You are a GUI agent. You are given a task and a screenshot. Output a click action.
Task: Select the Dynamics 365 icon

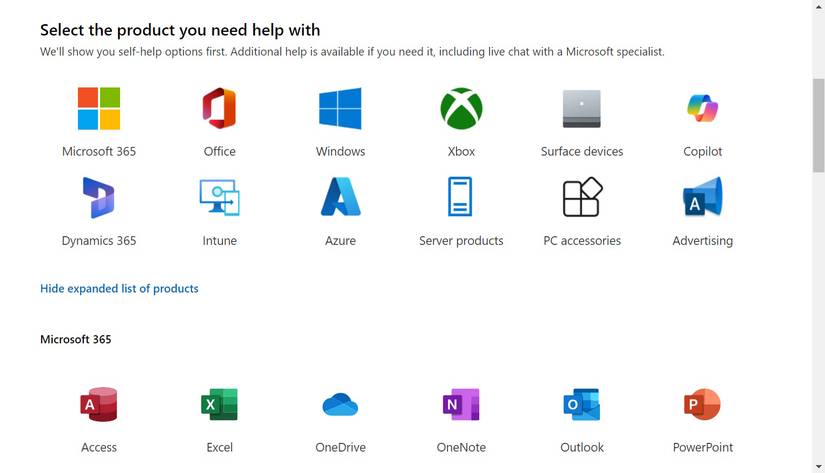pos(99,197)
